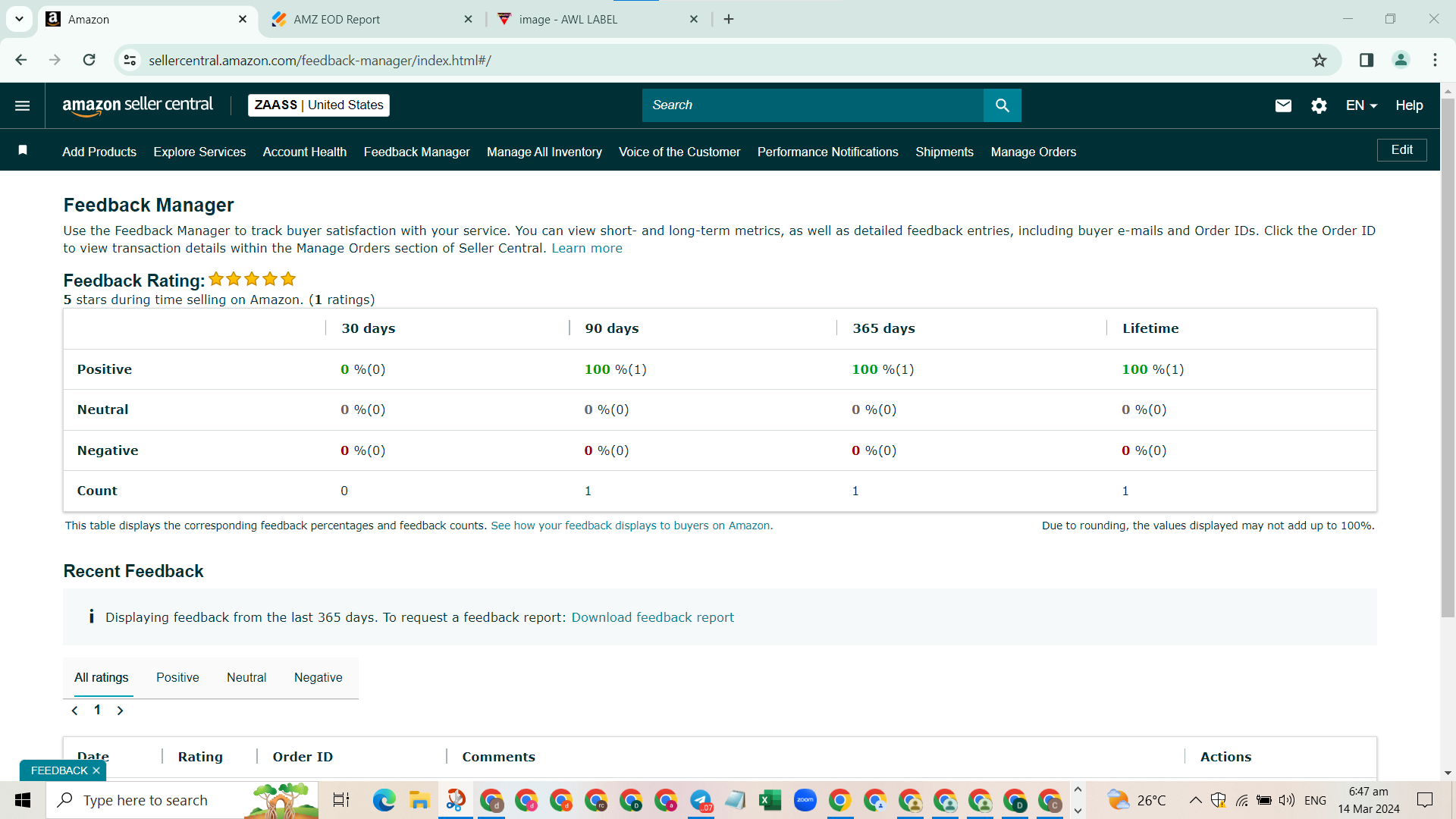Open the Notepad taskbar icon
Screen dimensions: 1456x819
point(735,800)
